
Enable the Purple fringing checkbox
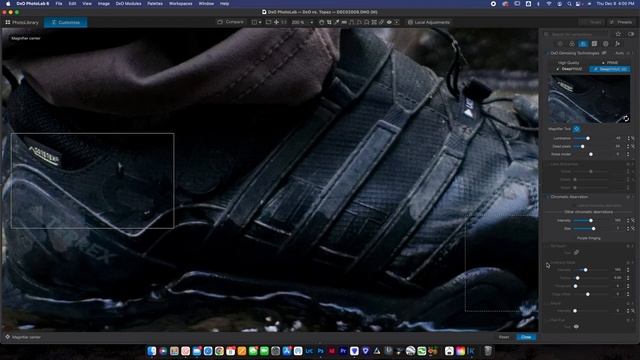(x=589, y=238)
